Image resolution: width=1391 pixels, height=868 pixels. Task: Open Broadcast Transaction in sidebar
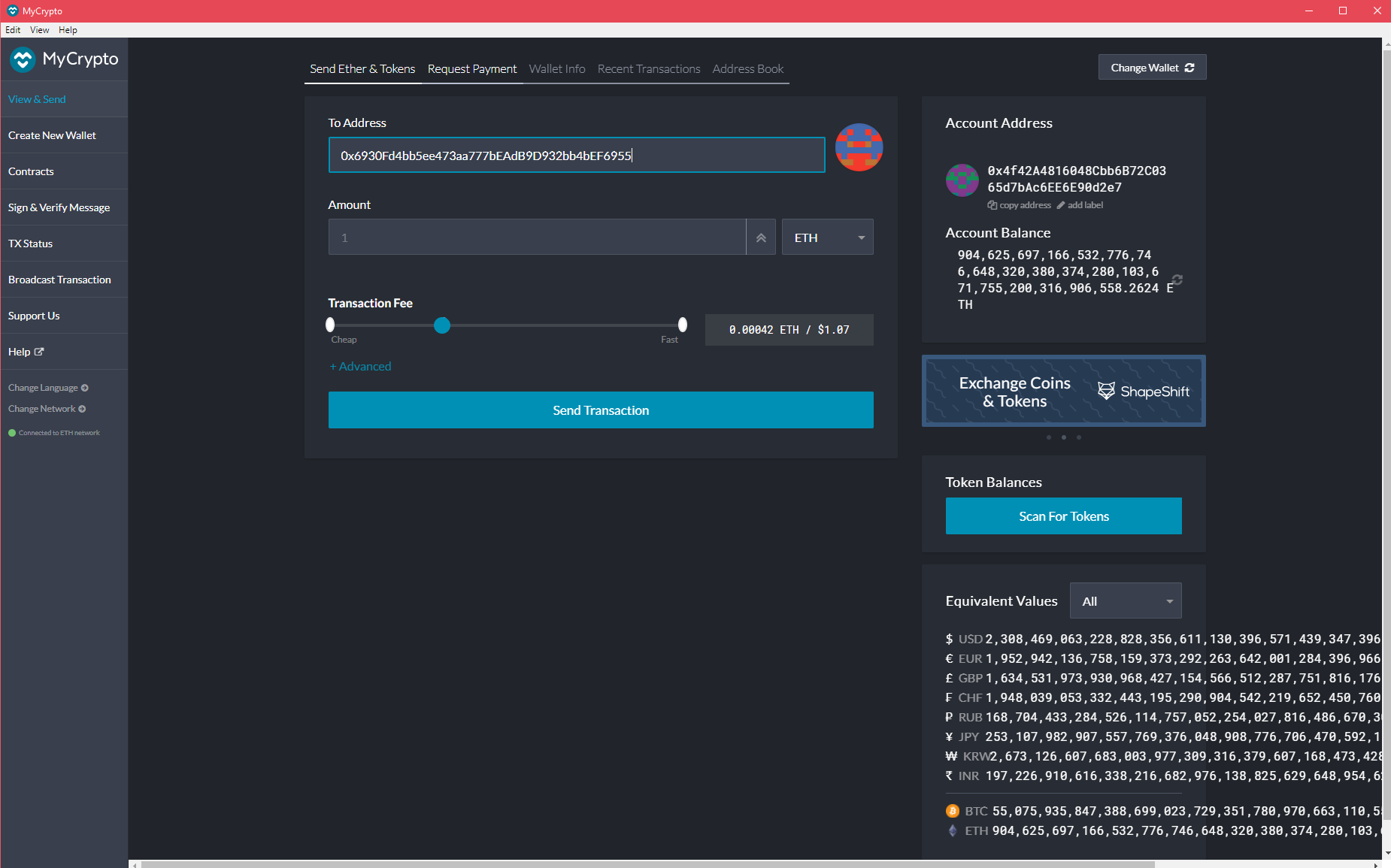coord(64,280)
